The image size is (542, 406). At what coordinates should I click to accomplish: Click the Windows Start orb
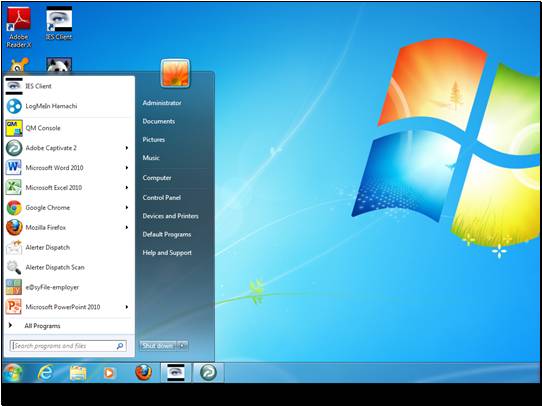tap(13, 373)
